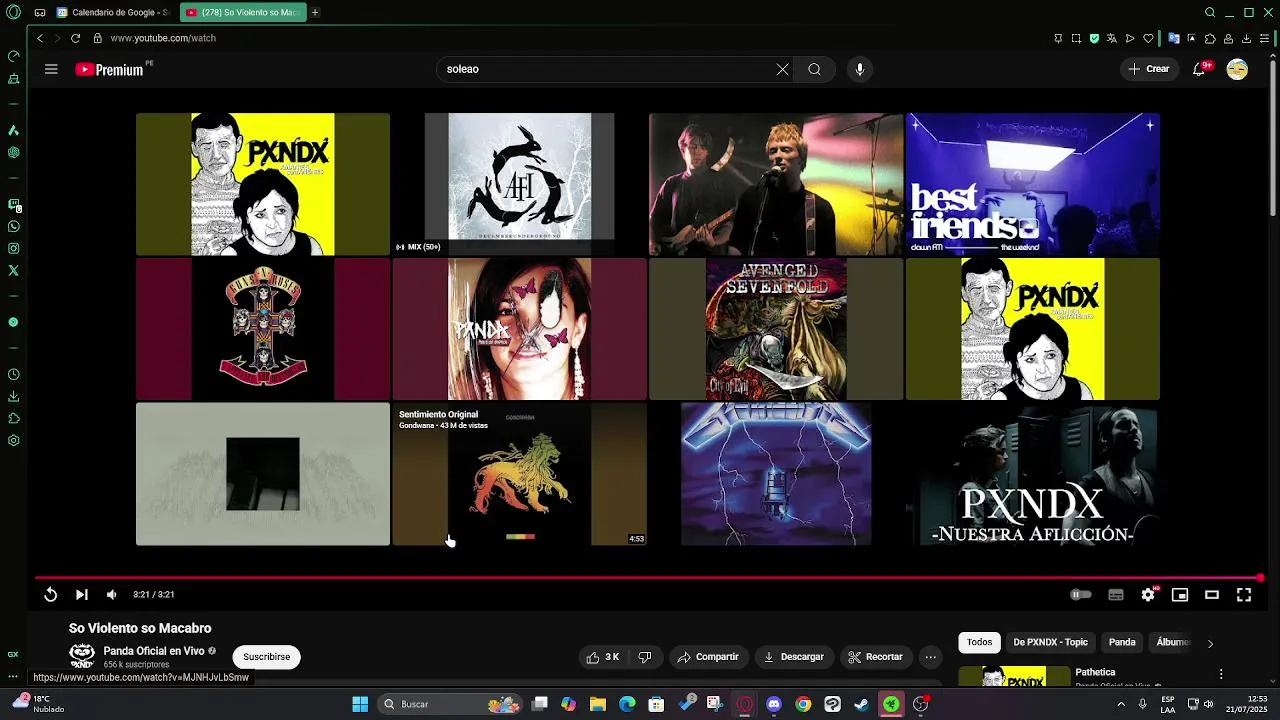1280x720 pixels.
Task: Go back in browser history
Action: [40, 38]
